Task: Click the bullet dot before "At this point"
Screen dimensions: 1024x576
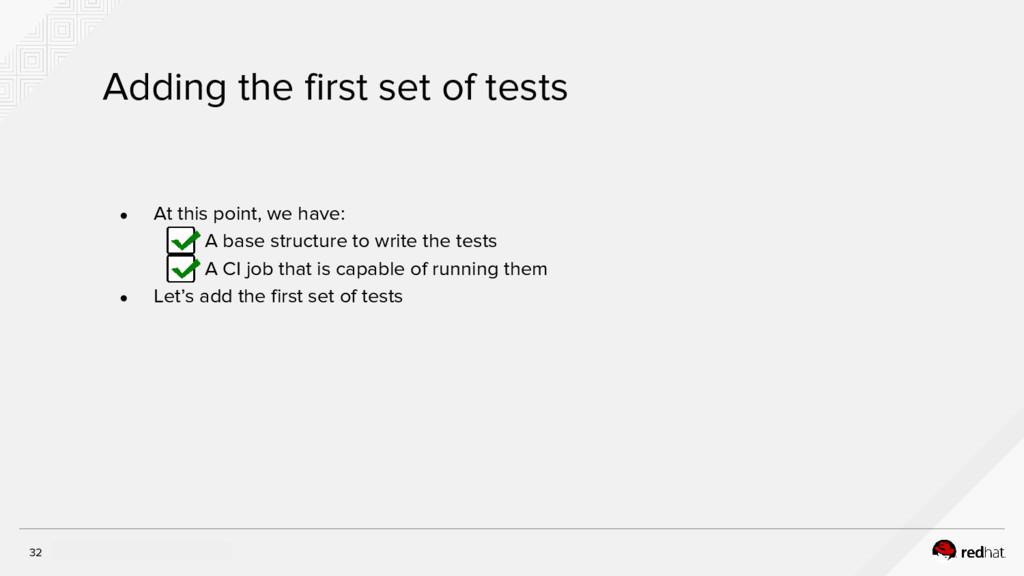Action: [124, 214]
